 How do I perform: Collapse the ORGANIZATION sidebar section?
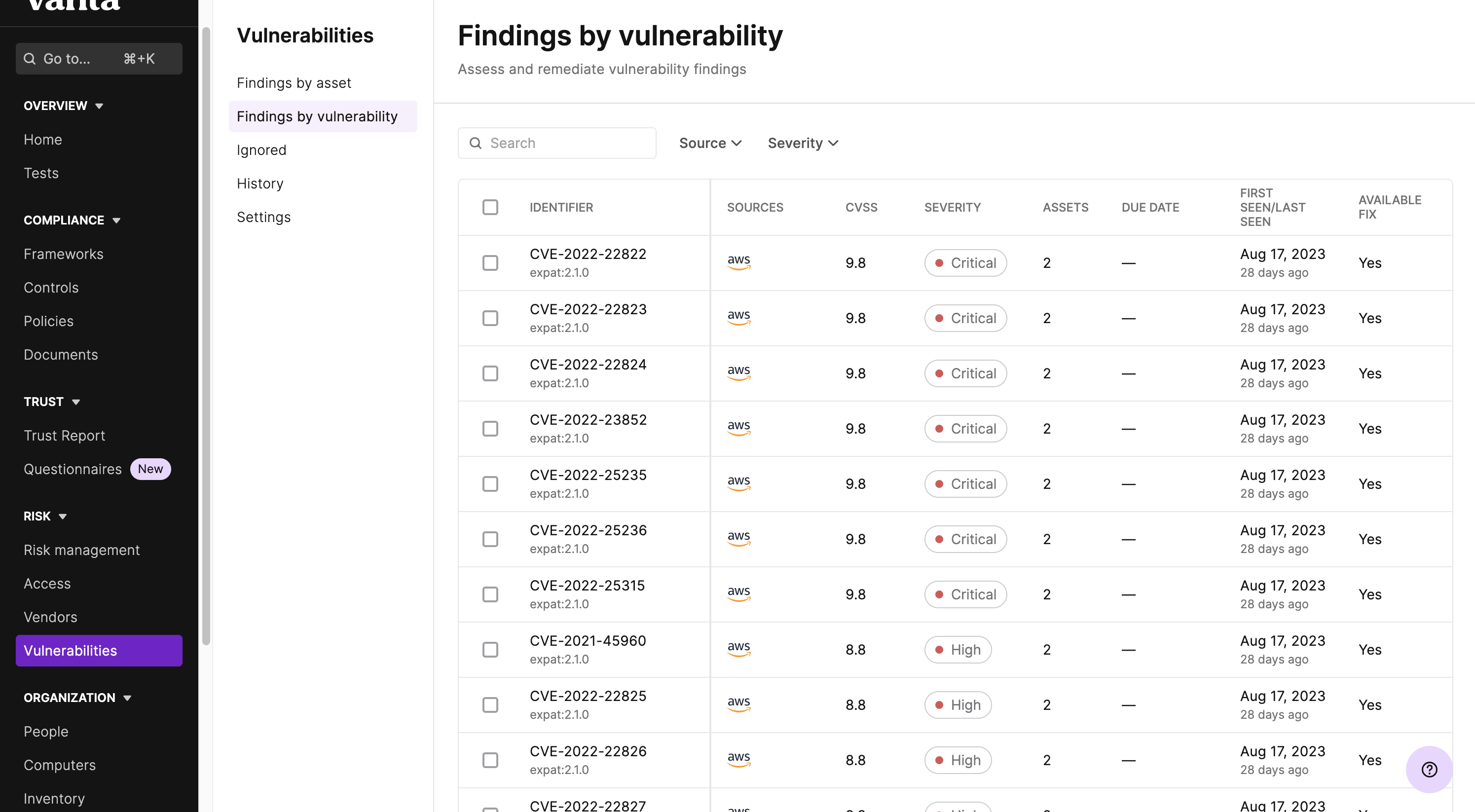pyautogui.click(x=77, y=698)
